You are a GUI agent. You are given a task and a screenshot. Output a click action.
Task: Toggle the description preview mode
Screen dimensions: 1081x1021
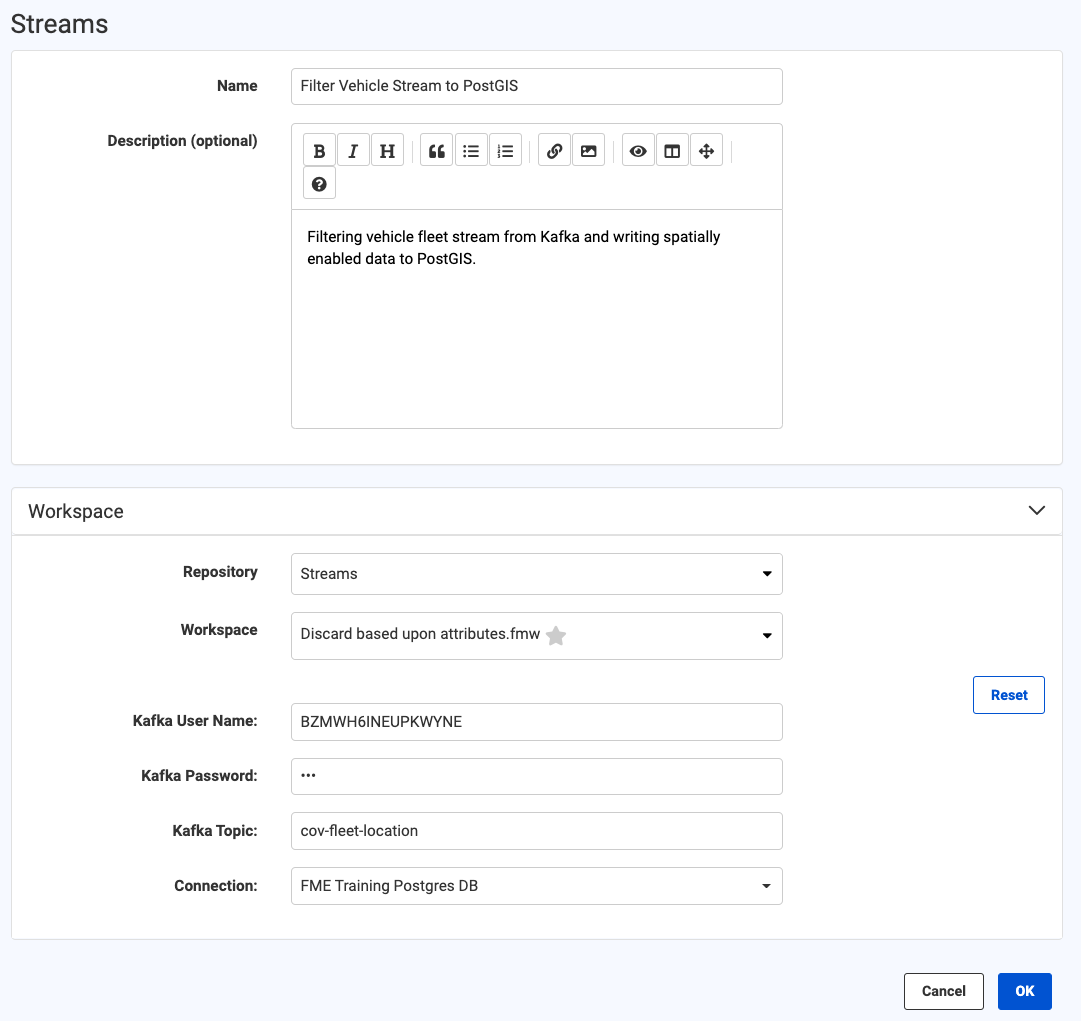click(638, 150)
